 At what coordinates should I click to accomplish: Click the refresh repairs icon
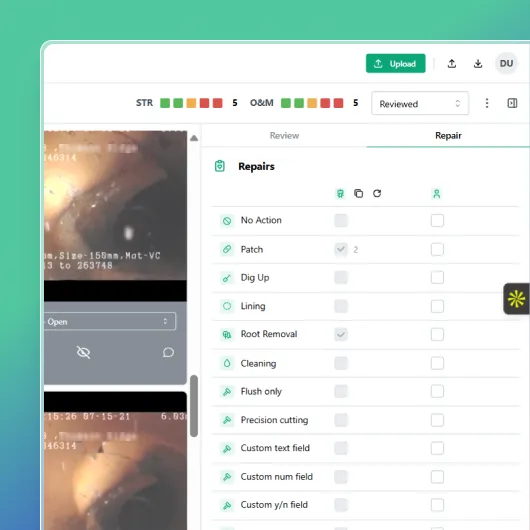click(377, 193)
